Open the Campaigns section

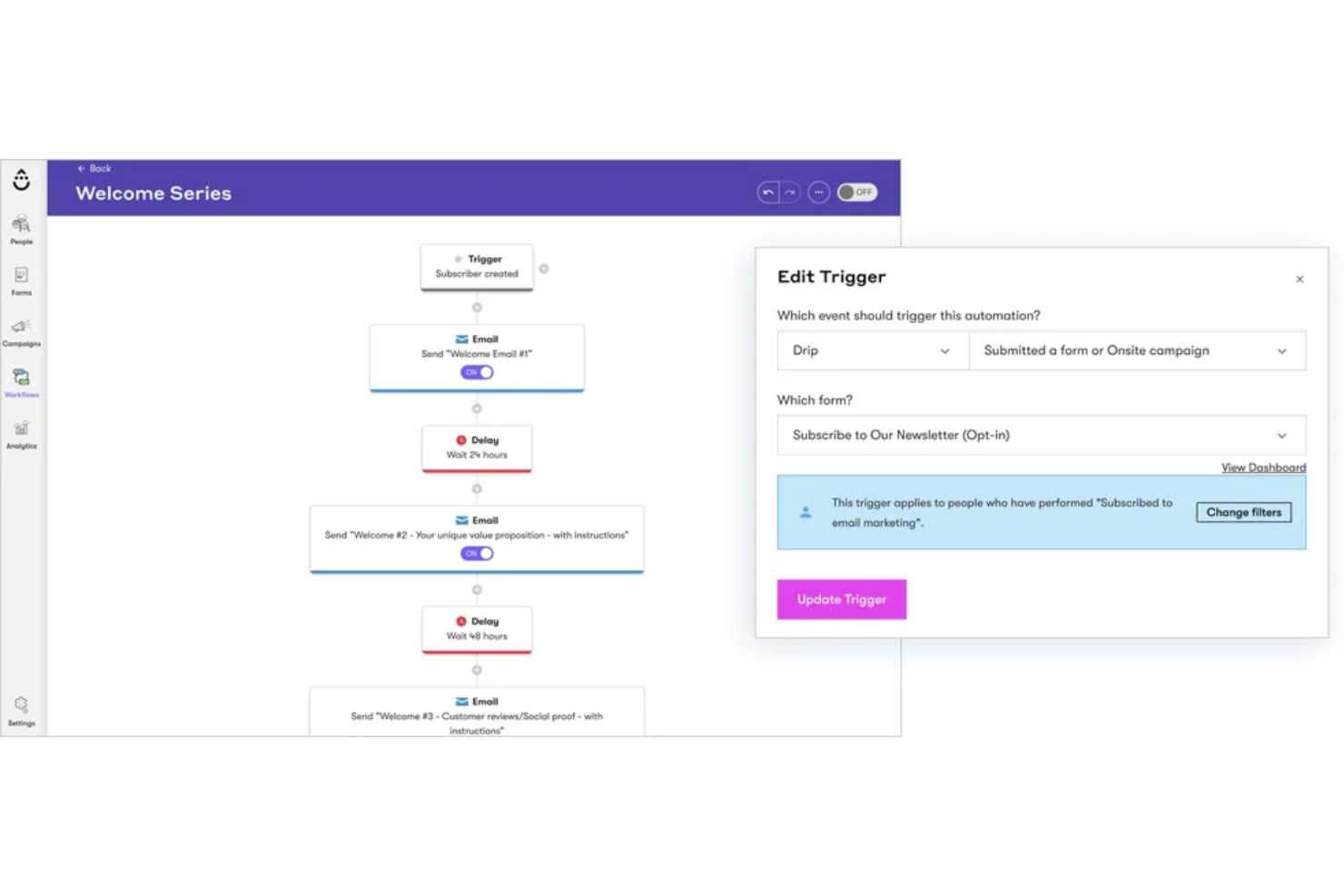(21, 331)
